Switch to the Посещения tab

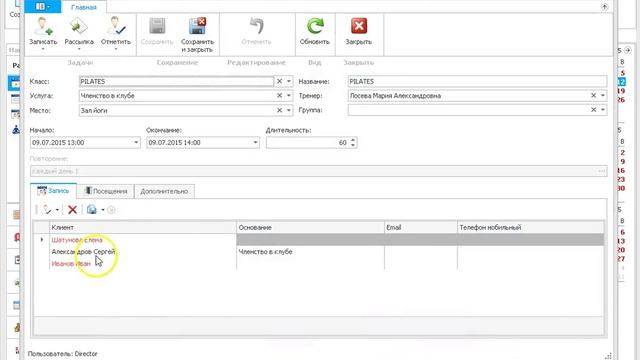[106, 191]
